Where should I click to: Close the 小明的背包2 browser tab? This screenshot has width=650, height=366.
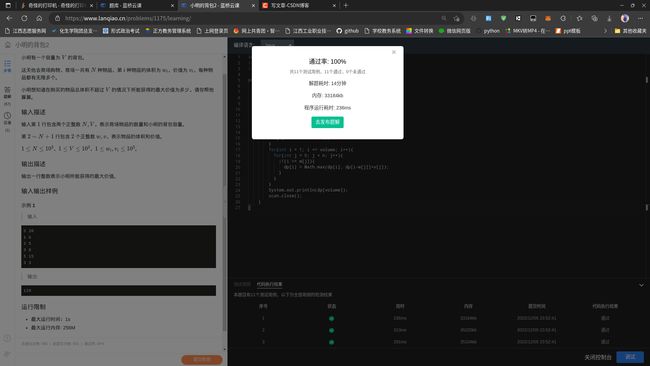click(253, 5)
